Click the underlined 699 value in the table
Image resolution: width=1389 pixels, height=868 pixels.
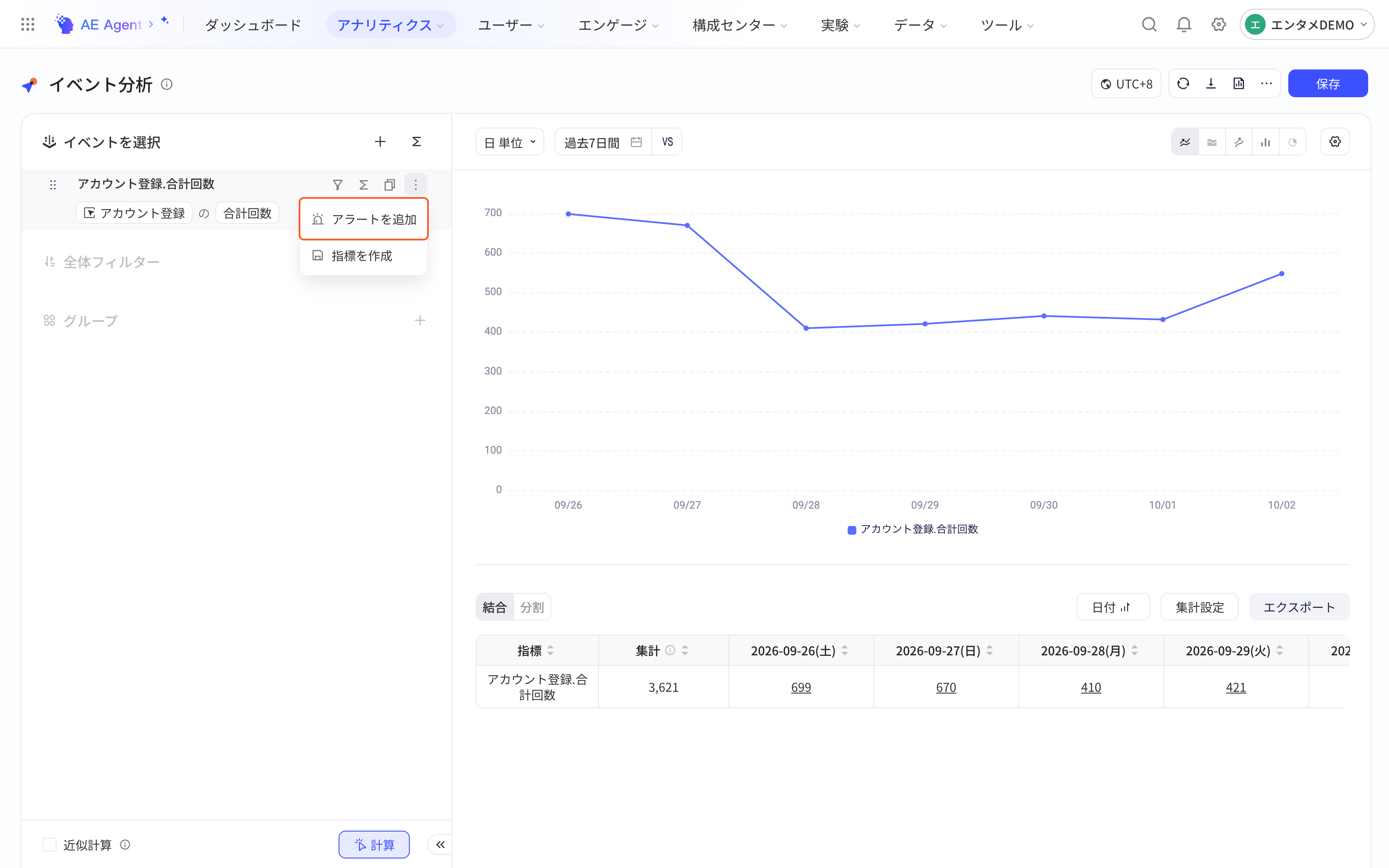click(801, 687)
